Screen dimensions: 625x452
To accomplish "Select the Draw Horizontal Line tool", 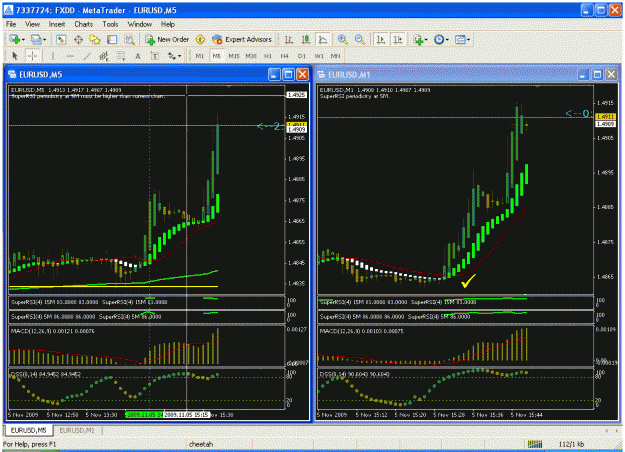I will (70, 56).
